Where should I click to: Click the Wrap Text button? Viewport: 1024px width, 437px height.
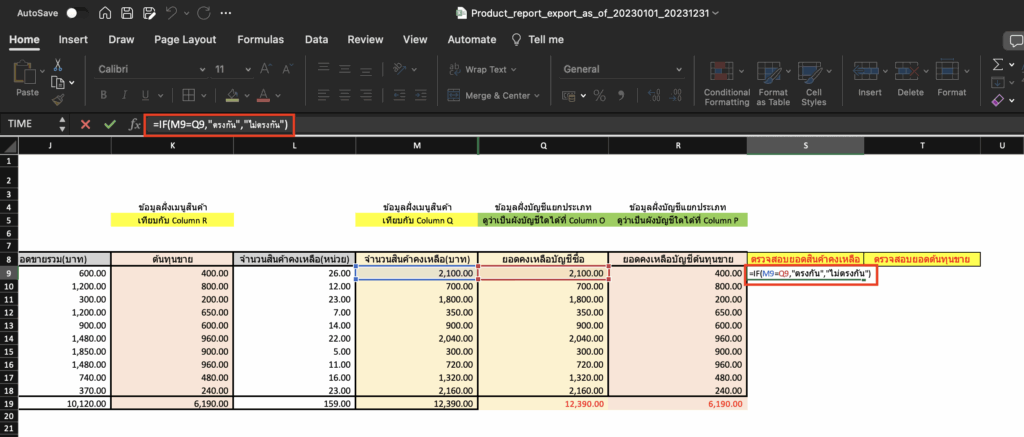[x=488, y=70]
